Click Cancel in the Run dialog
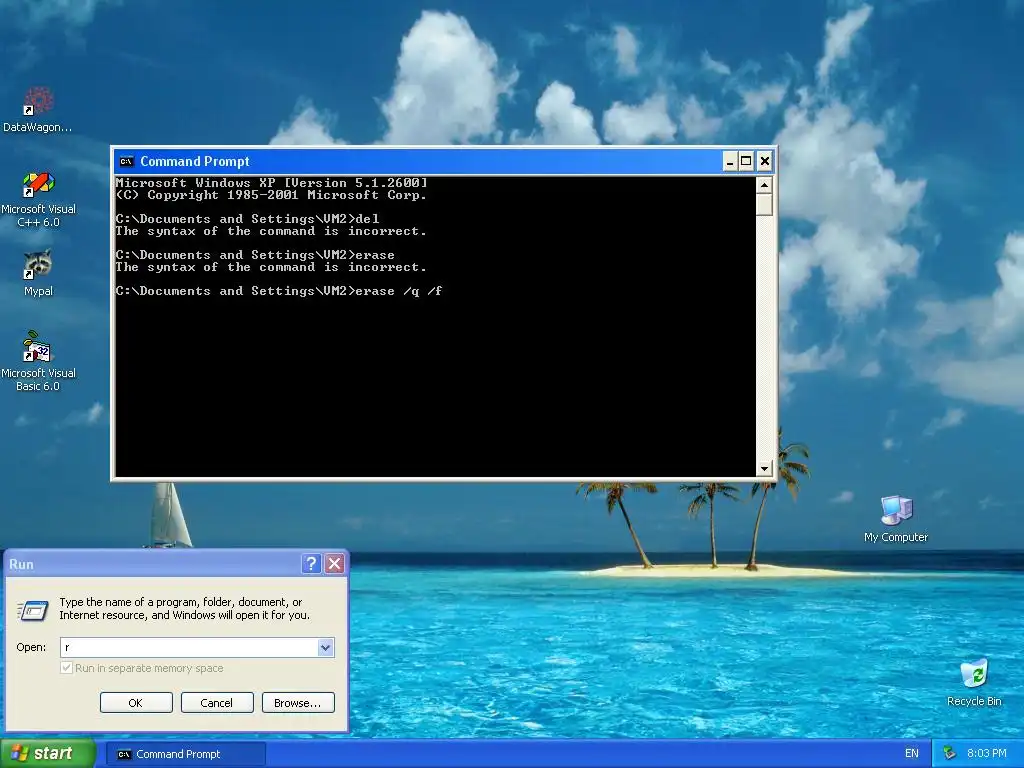 pyautogui.click(x=217, y=703)
